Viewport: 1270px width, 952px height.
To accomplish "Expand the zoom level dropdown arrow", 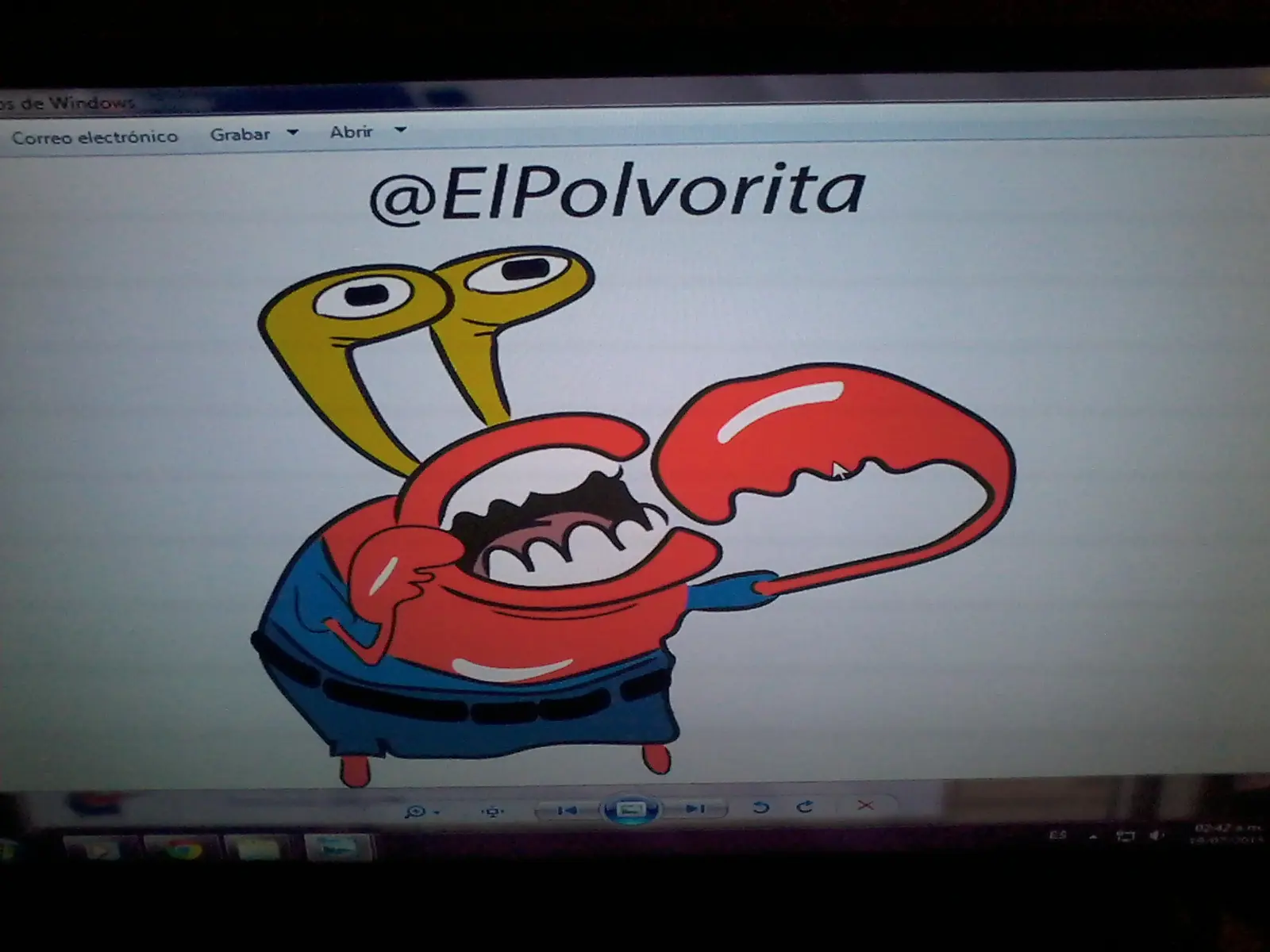I will (437, 812).
